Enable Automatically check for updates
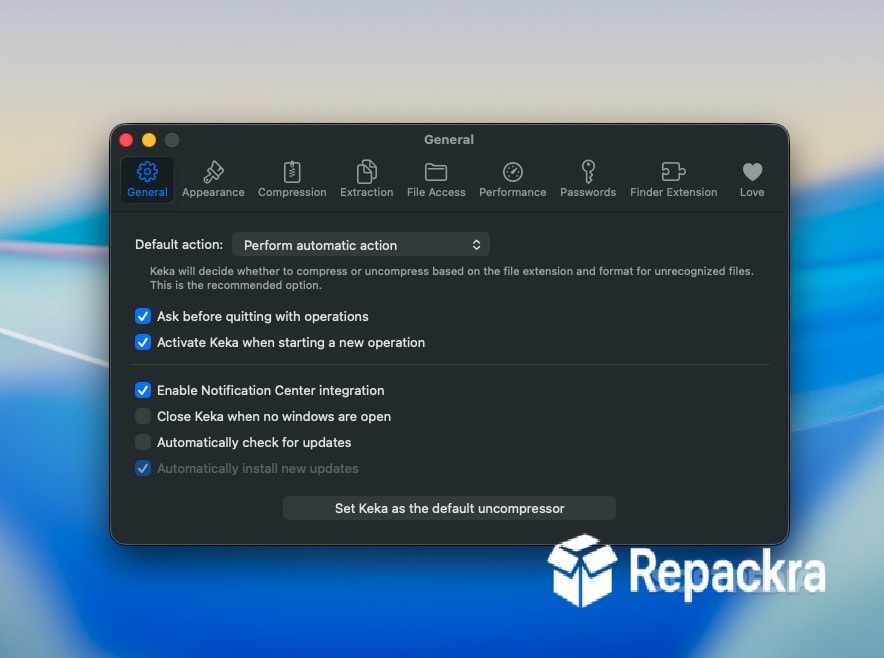This screenshot has height=658, width=884. pos(143,442)
